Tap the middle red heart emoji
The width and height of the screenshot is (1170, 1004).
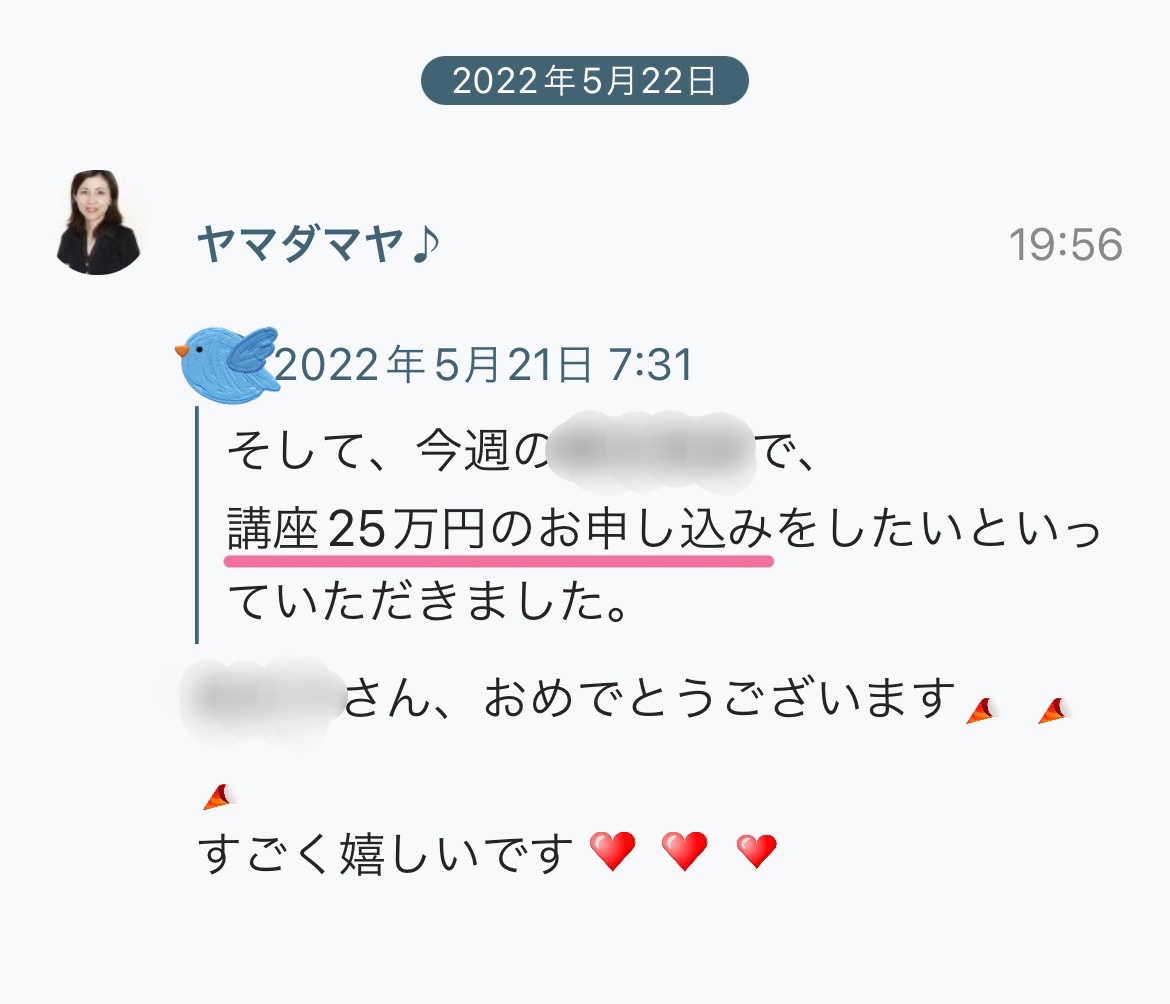pyautogui.click(x=684, y=851)
